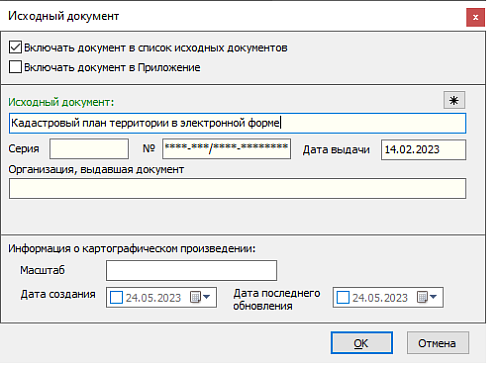Click the asterisk button beside Исходный документ
Screen dimensions: 500x367
click(454, 100)
